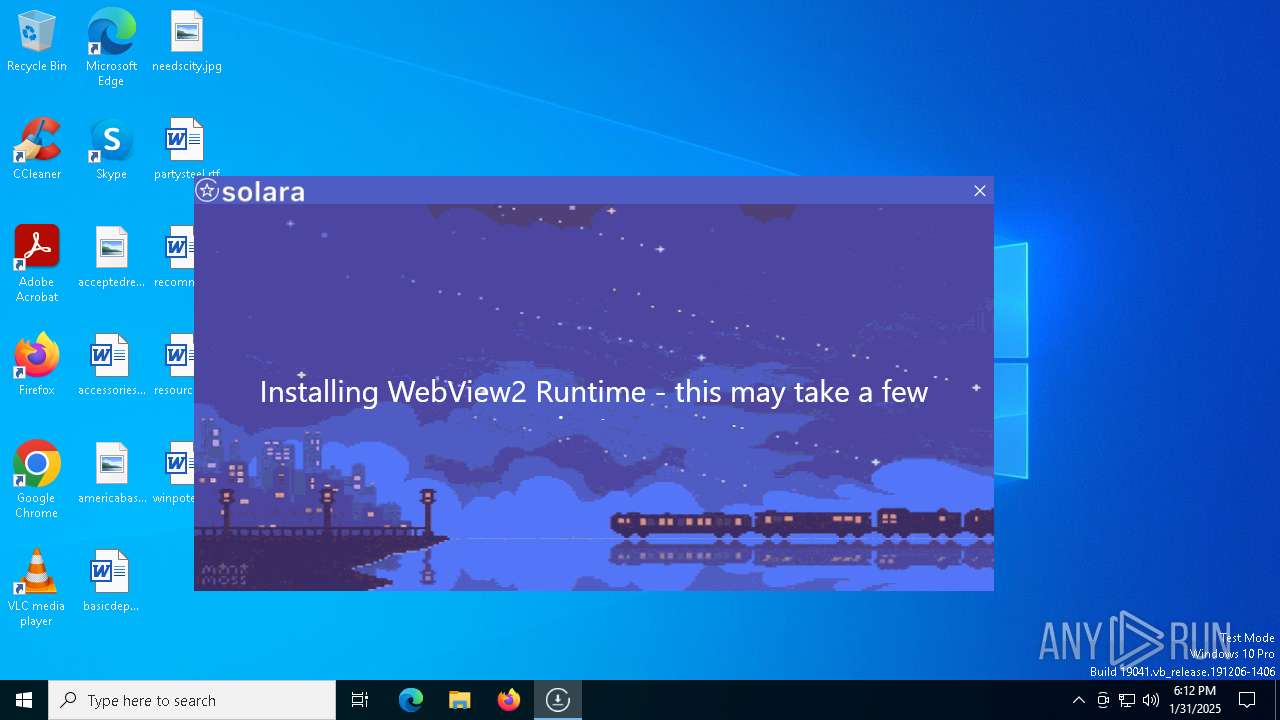Select the Solara installer taskbar icon
Image resolution: width=1280 pixels, height=720 pixels.
click(x=558, y=700)
